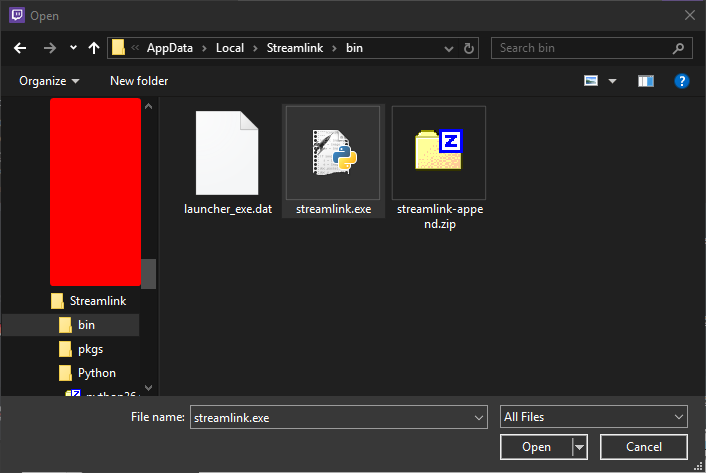Click the tree scrollbar up arrow
Viewport: 706px width, 473px height.
(149, 106)
